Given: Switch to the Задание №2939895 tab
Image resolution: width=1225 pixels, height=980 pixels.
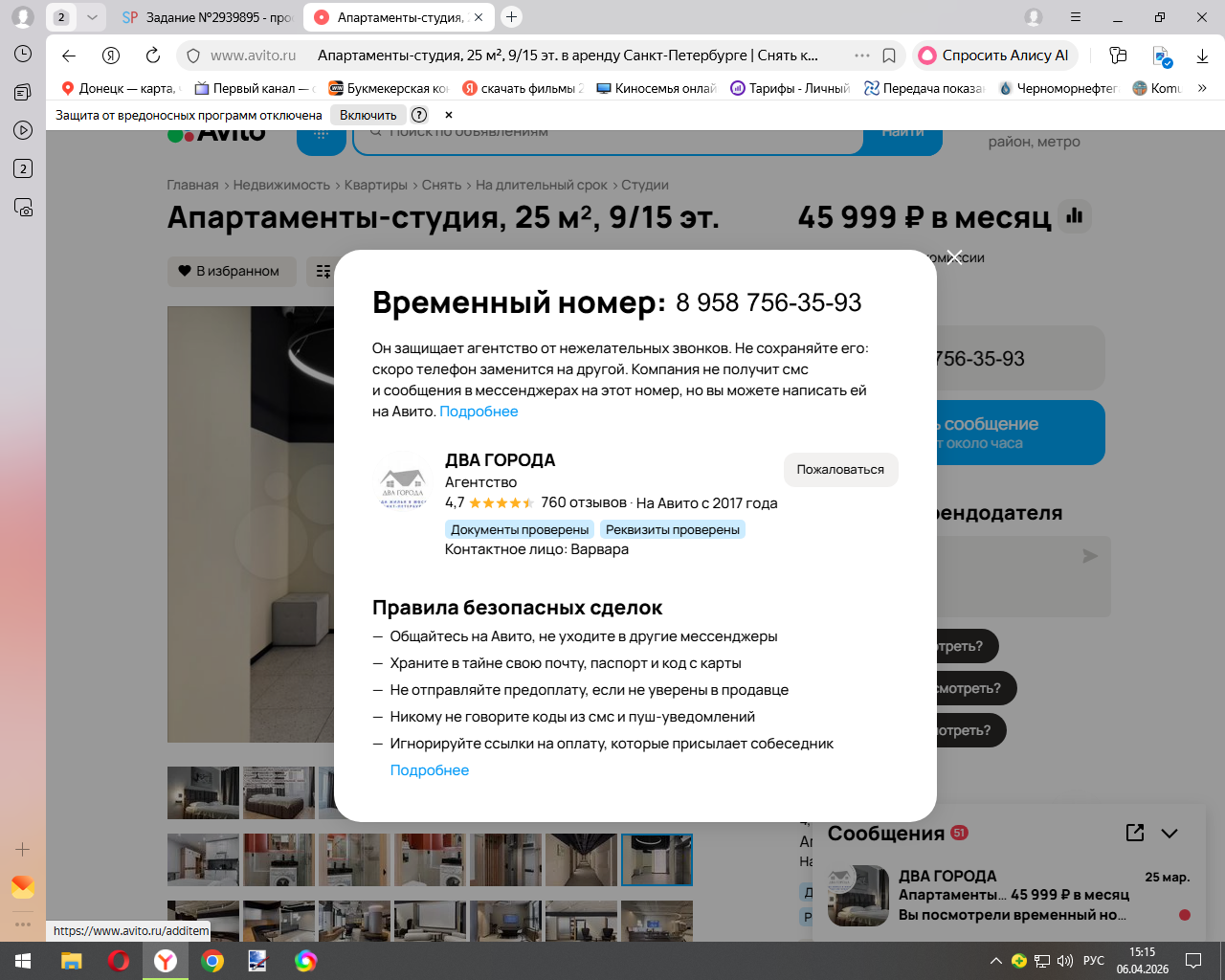Looking at the screenshot, I should (208, 17).
